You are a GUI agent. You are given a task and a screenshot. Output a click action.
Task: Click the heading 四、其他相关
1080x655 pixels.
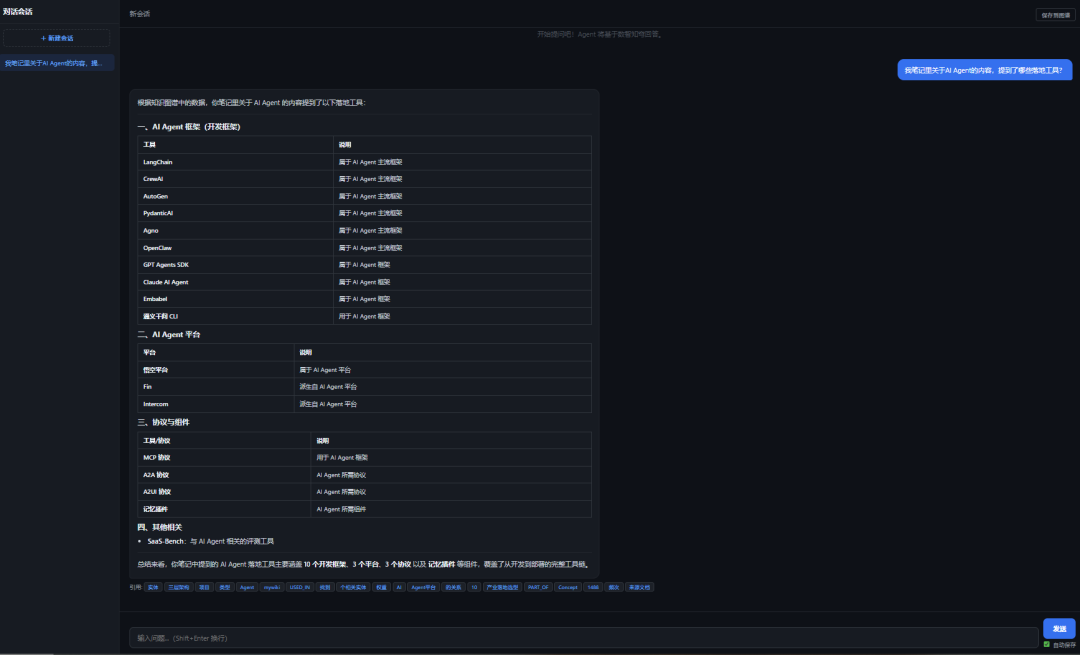[160, 528]
